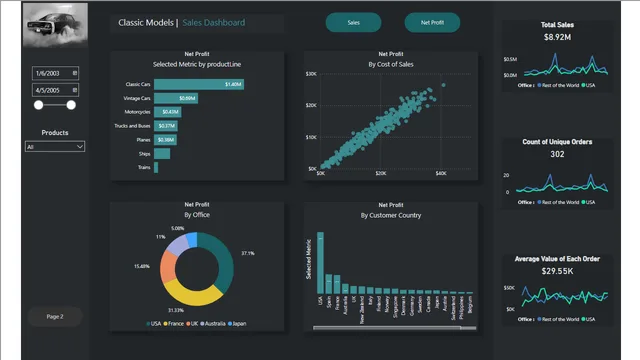Open calendar picker for start date 1/6/2003
The image size is (640, 360).
[x=75, y=73]
